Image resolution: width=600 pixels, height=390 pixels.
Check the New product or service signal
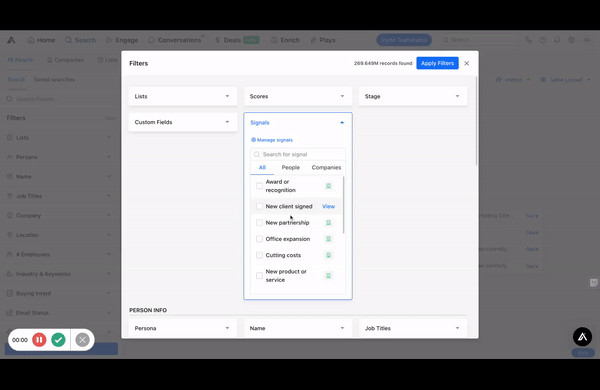click(x=259, y=276)
